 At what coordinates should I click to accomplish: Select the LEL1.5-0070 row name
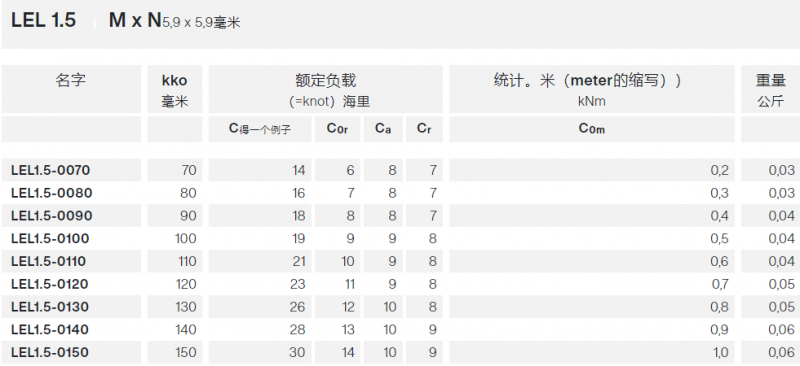[x=51, y=170]
